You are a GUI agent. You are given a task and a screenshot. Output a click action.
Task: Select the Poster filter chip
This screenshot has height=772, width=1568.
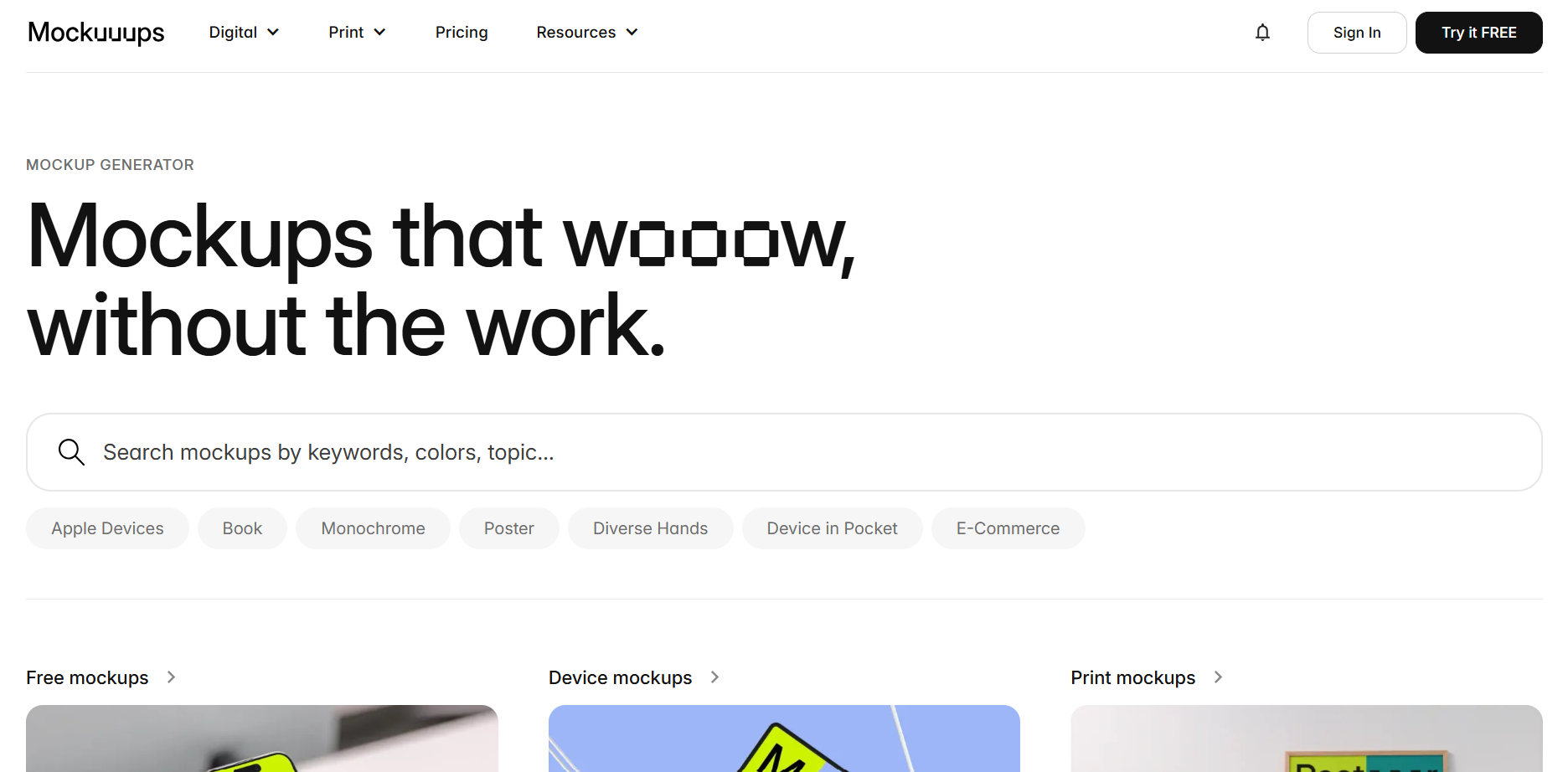point(508,528)
